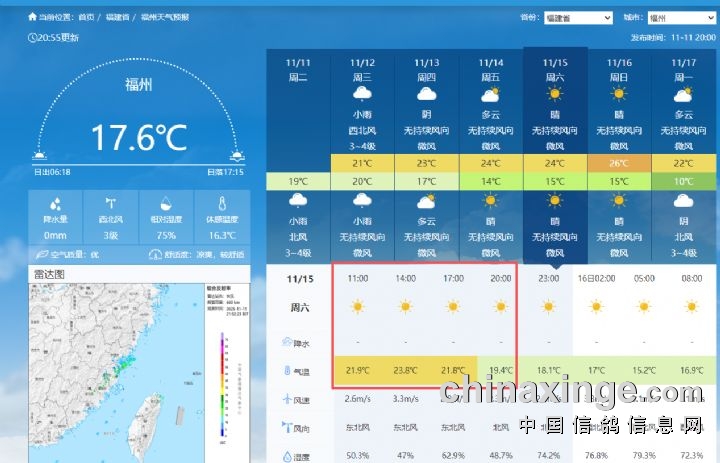The image size is (720, 463).
Task: Click the clock icon beside 20:55更新
Action: click(x=32, y=37)
